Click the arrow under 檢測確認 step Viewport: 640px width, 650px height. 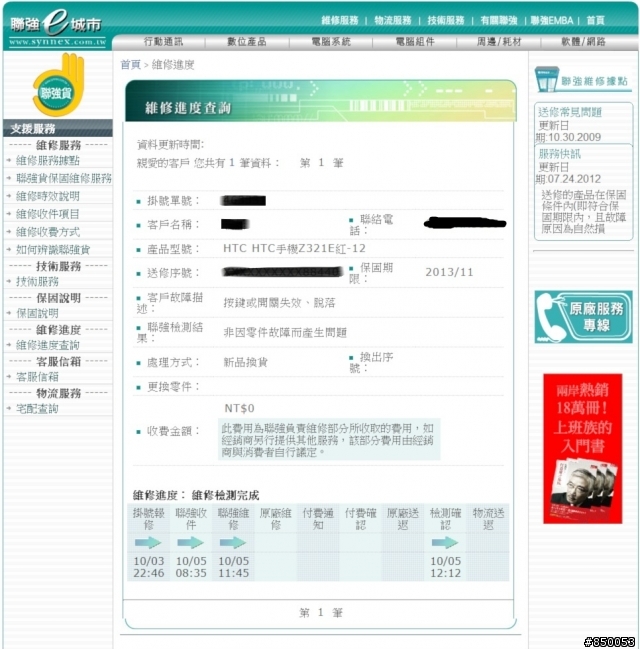445,542
